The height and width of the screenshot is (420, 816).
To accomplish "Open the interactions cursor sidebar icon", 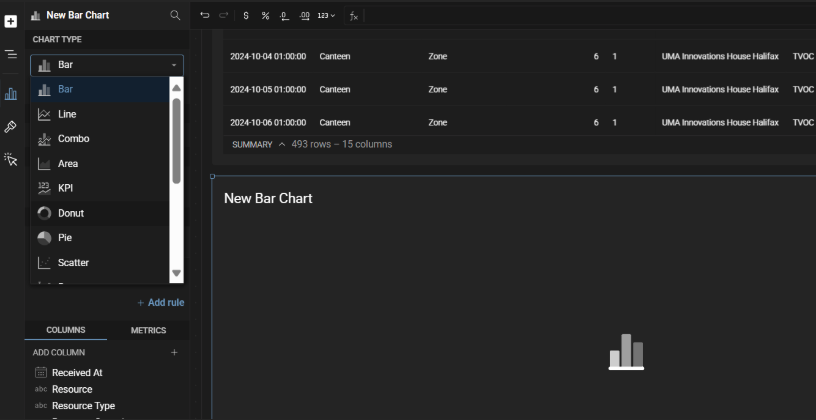I will [x=10, y=159].
